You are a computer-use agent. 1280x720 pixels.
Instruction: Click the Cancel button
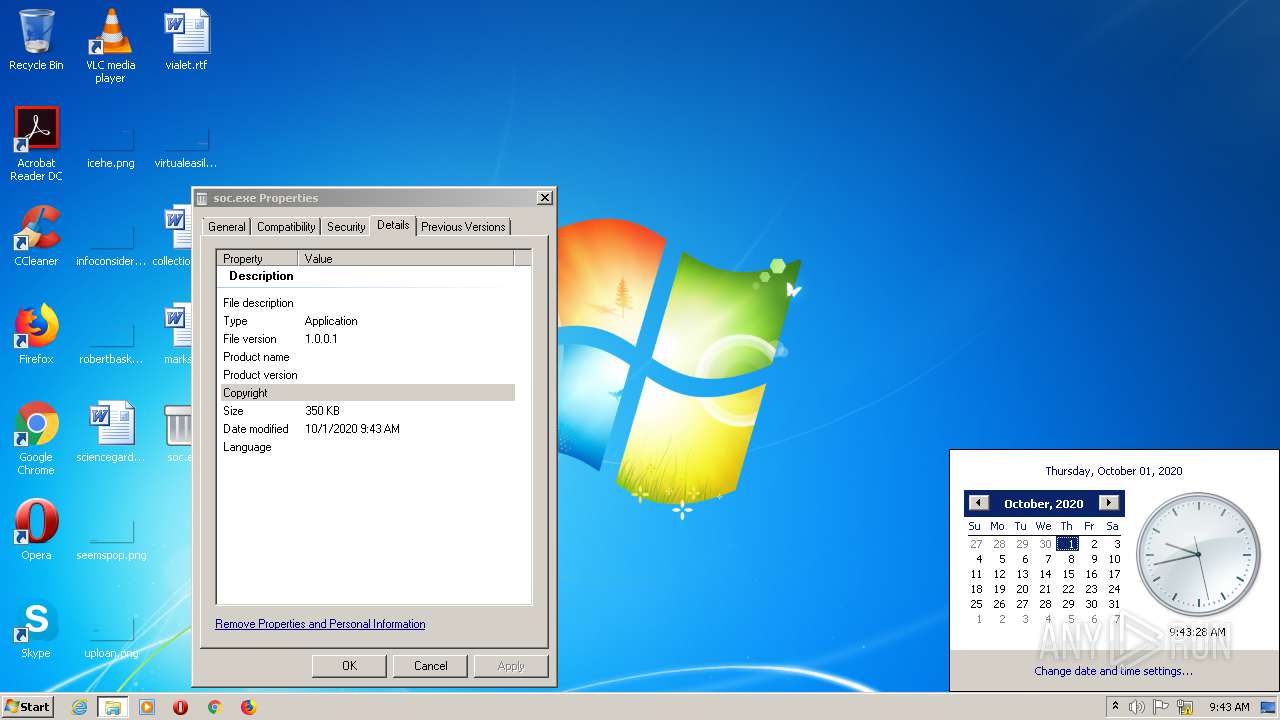[x=431, y=666]
